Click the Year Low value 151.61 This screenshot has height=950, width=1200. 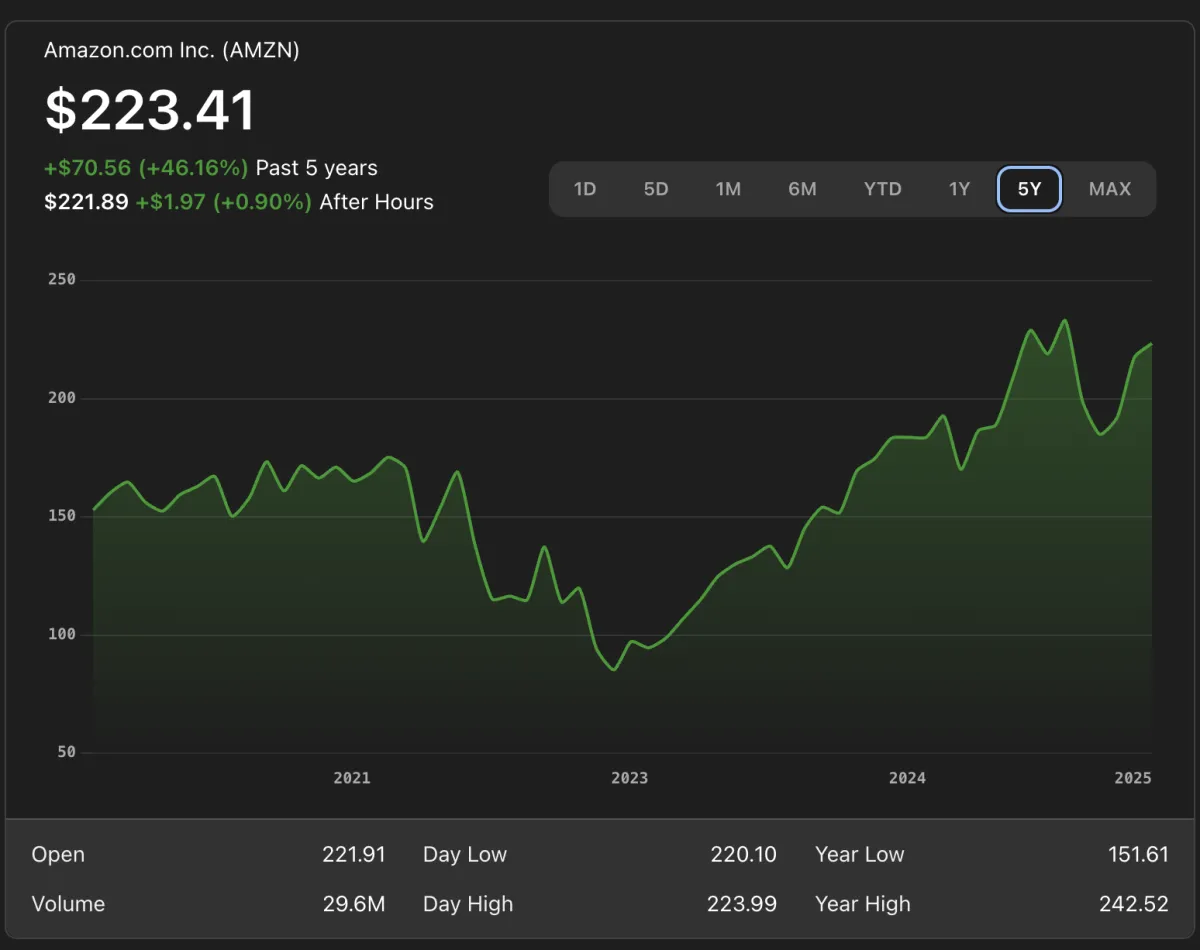(1138, 855)
